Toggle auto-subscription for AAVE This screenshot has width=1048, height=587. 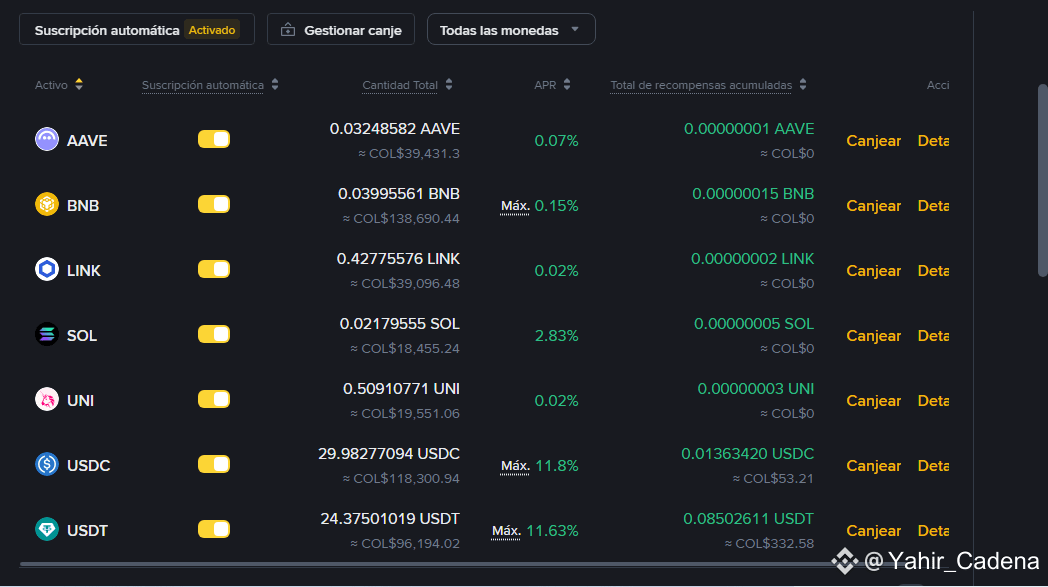(214, 139)
